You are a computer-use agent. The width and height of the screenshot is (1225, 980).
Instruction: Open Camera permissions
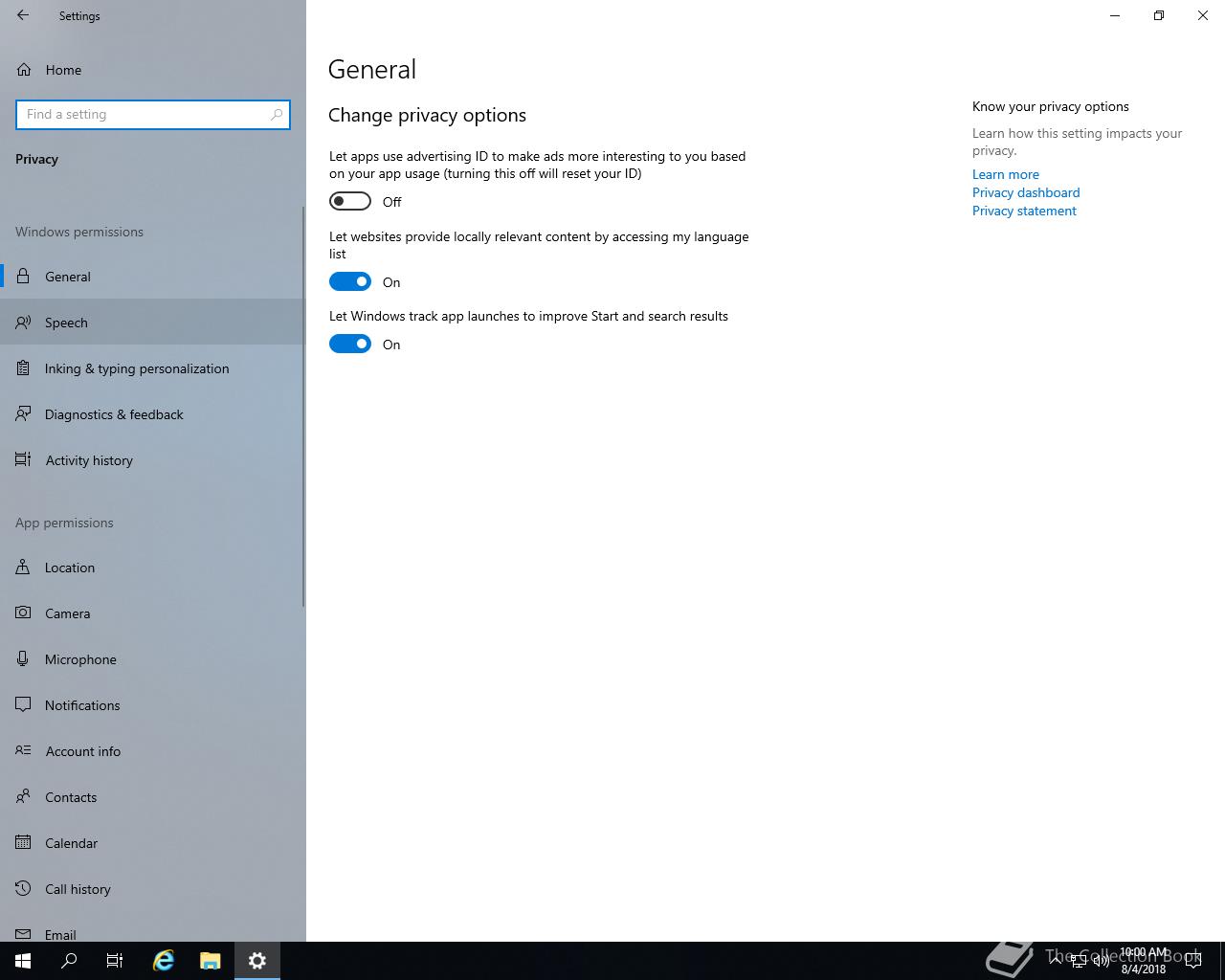click(x=153, y=613)
